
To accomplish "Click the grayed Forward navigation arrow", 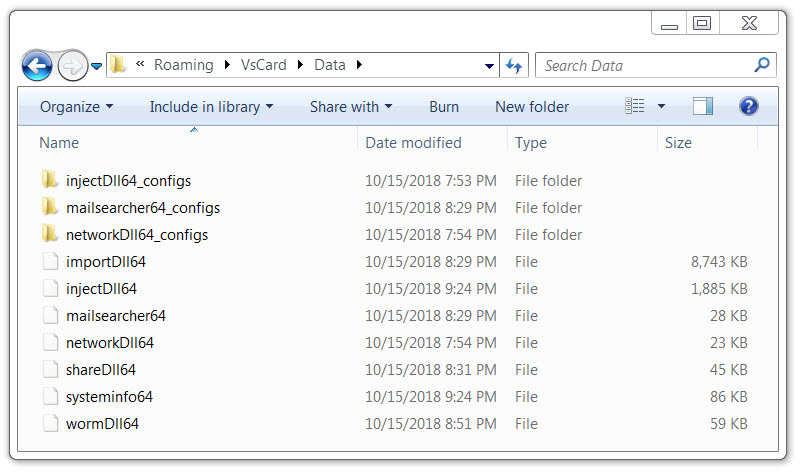I will [x=72, y=66].
